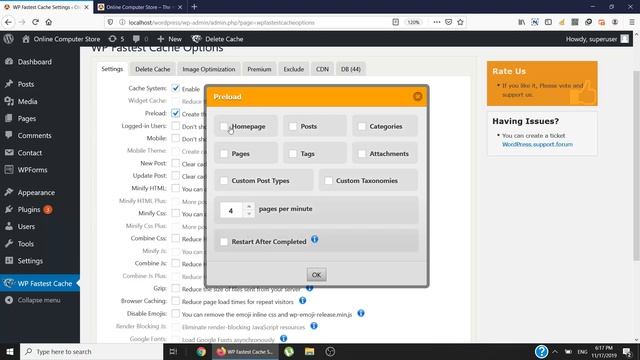Click the Windows taskbar search box

coord(91,351)
